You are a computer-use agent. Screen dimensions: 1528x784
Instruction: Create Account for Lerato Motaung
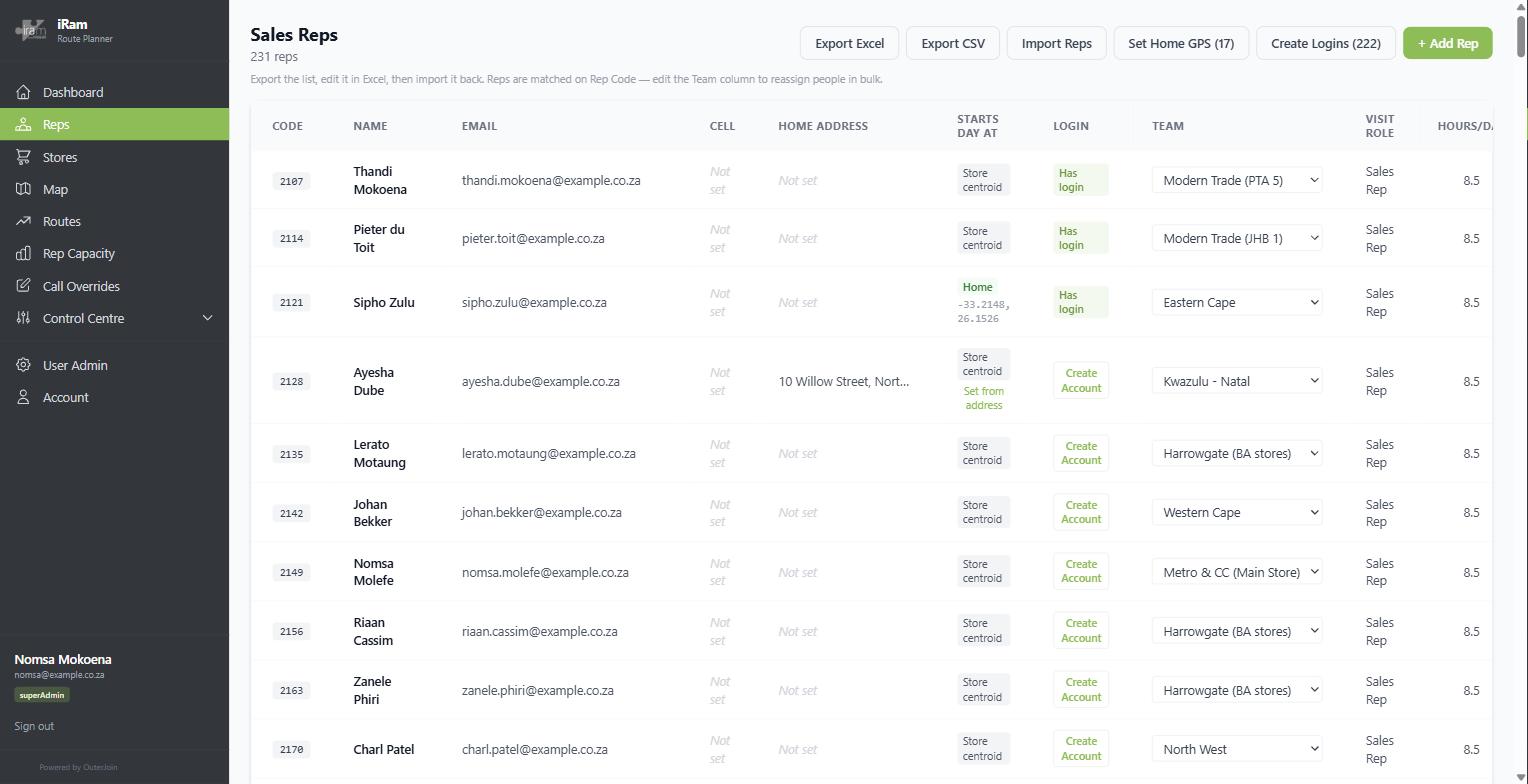click(x=1081, y=453)
